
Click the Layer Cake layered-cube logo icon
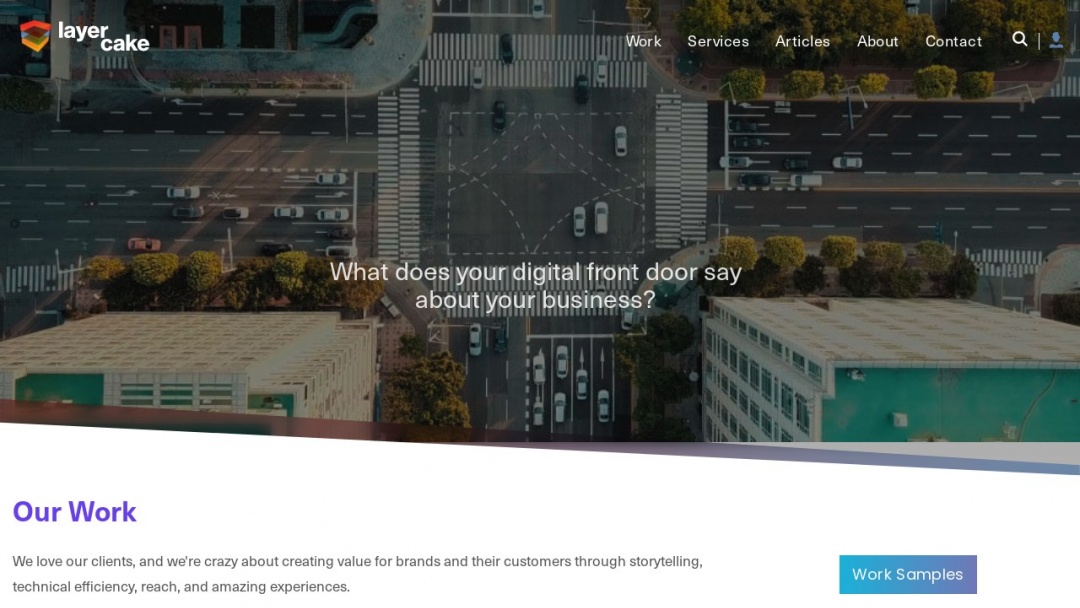pyautogui.click(x=33, y=37)
